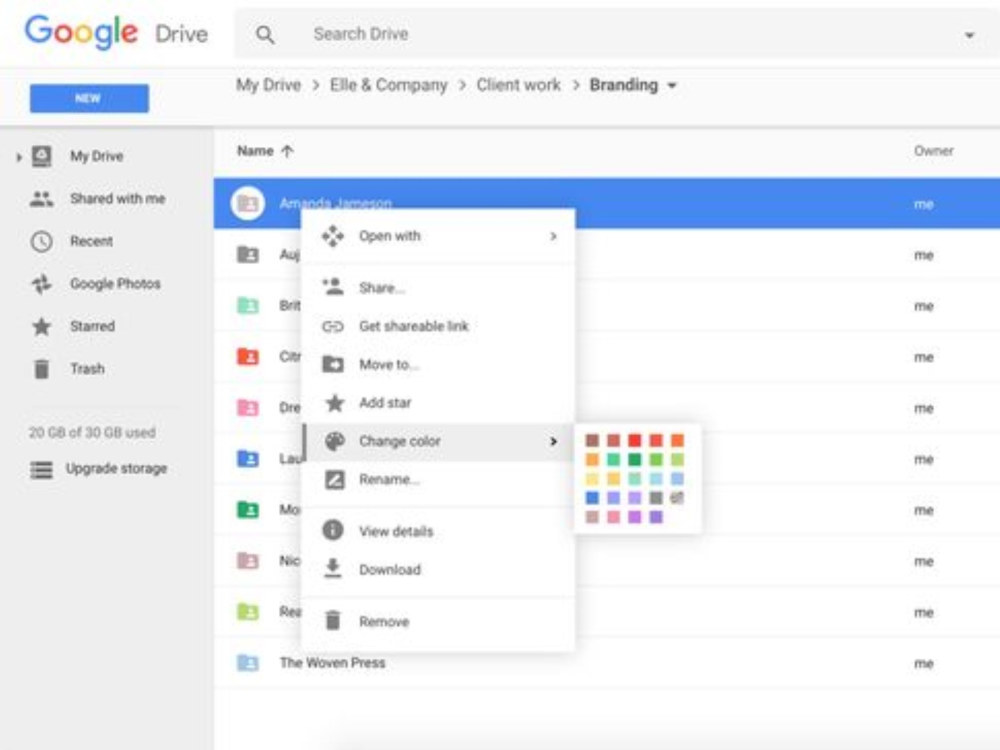Image resolution: width=1000 pixels, height=750 pixels.
Task: Choose Move to... menu entry
Action: [x=438, y=365]
